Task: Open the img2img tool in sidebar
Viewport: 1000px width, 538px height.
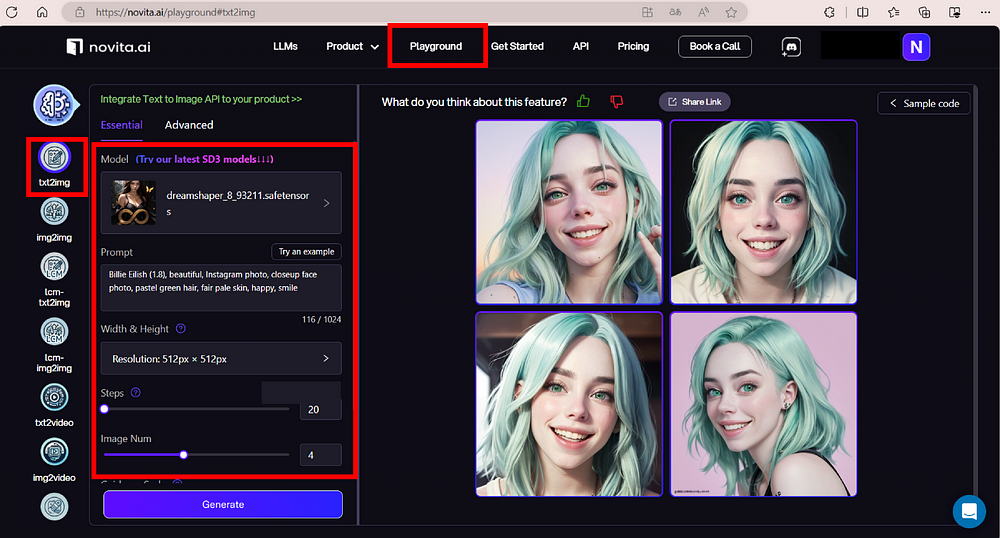Action: click(x=54, y=212)
